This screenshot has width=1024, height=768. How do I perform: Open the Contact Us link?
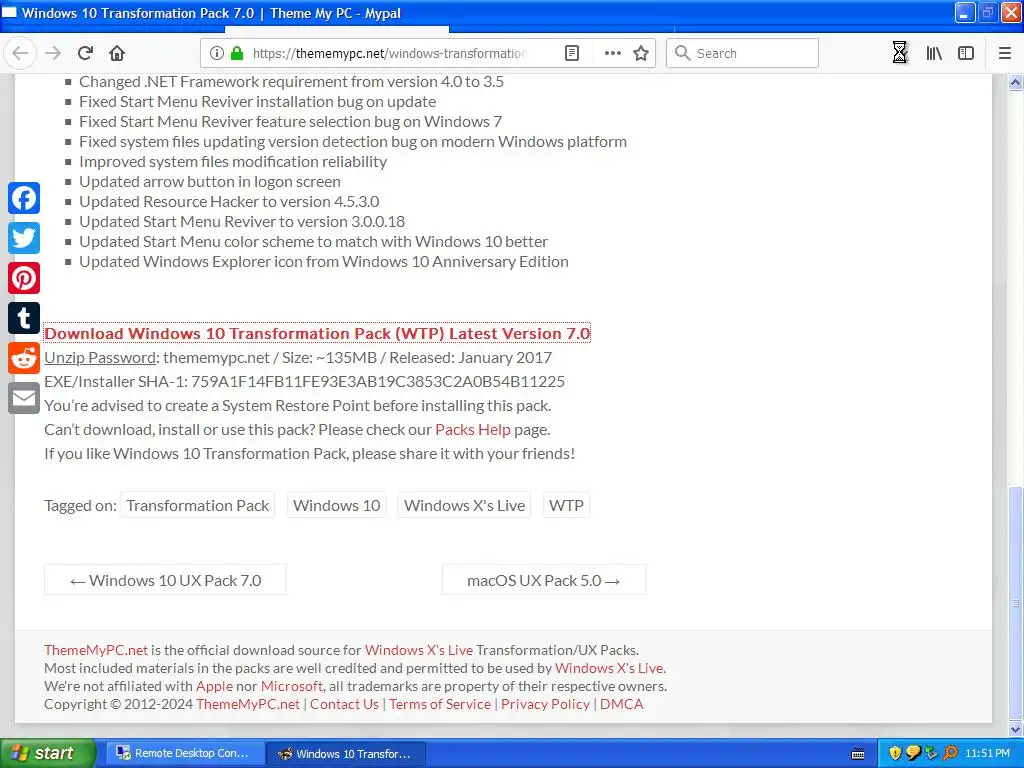pyautogui.click(x=344, y=704)
